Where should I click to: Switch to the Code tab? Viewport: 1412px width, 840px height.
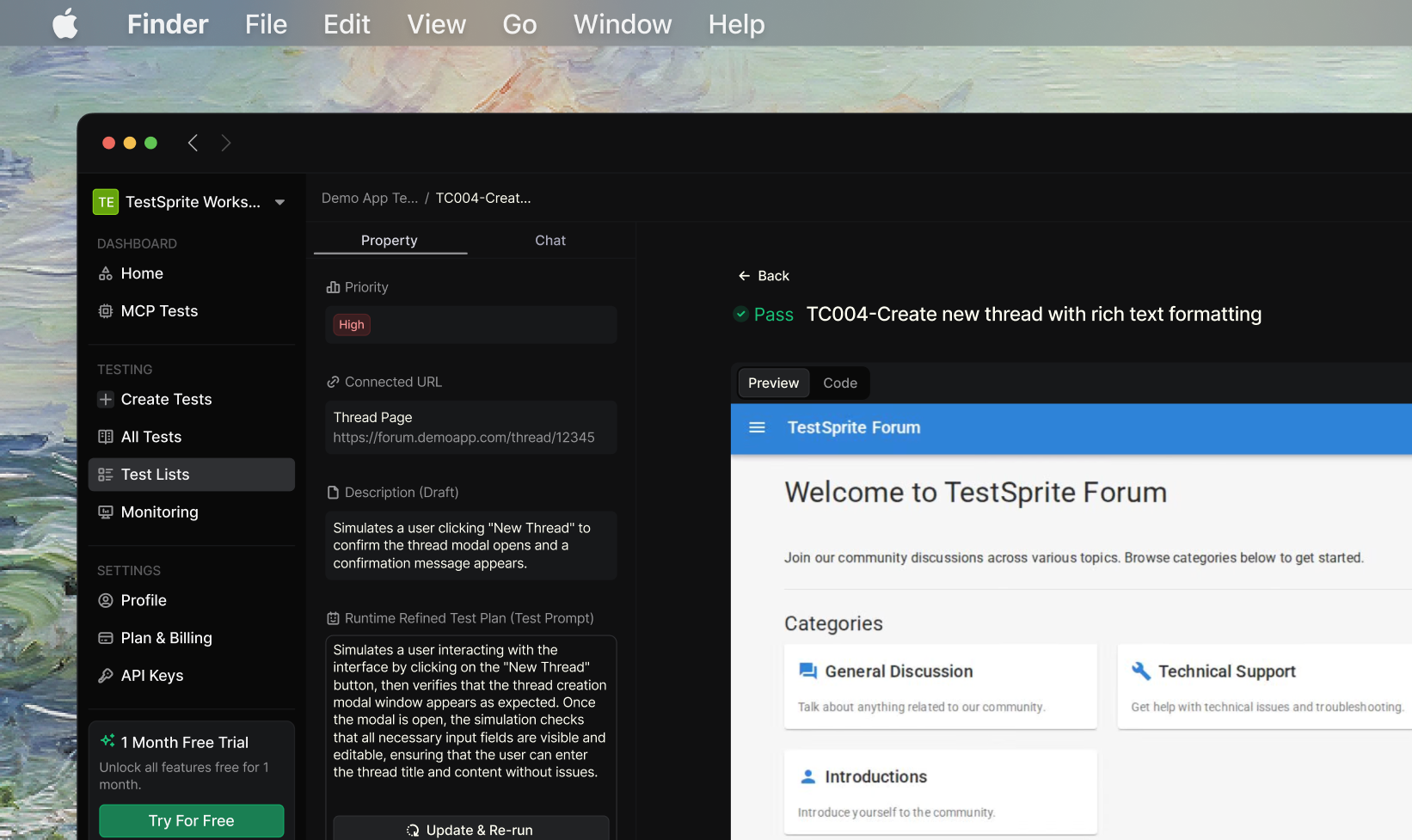(x=840, y=383)
